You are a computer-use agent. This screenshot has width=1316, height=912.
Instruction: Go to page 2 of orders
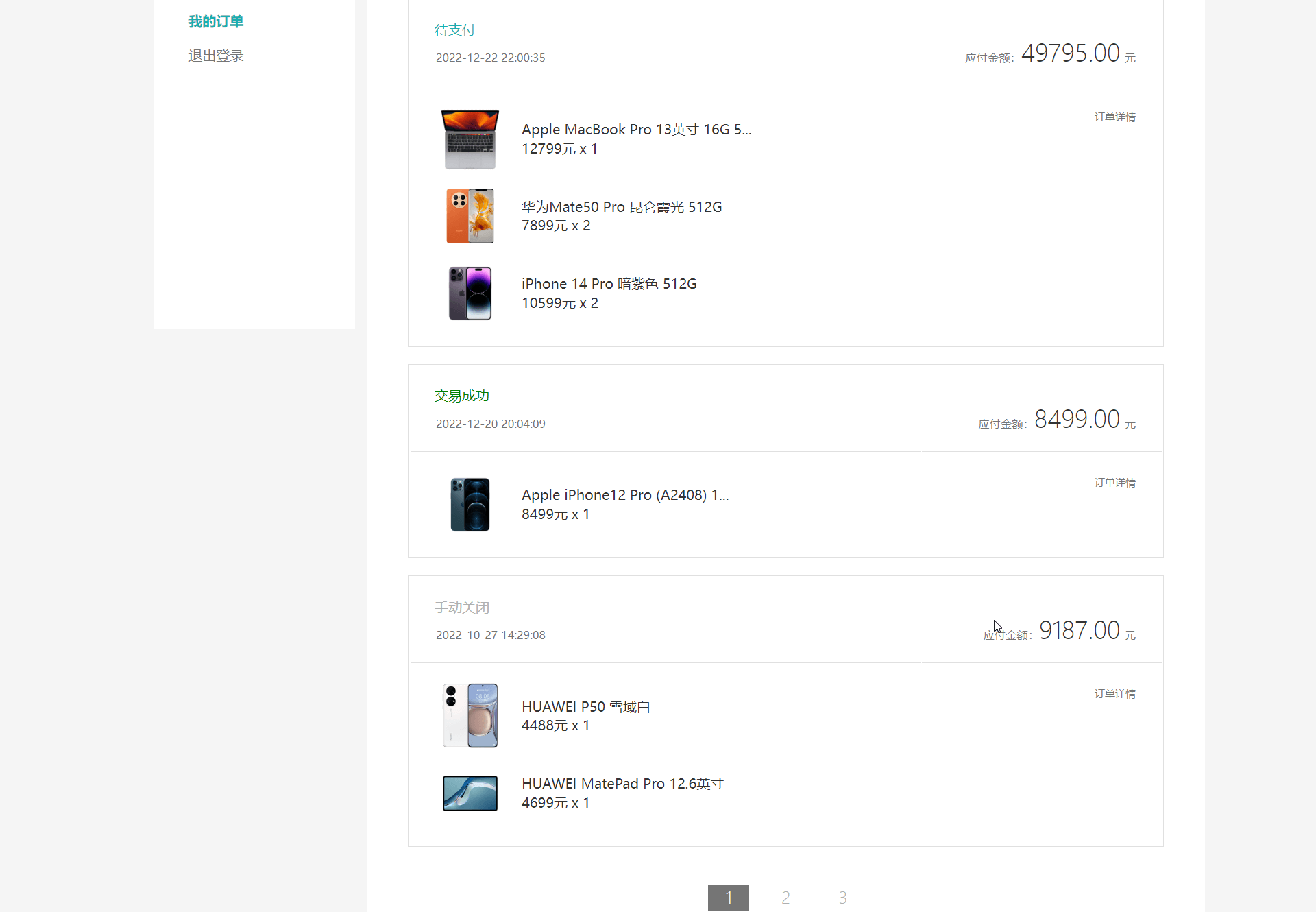pyautogui.click(x=785, y=898)
